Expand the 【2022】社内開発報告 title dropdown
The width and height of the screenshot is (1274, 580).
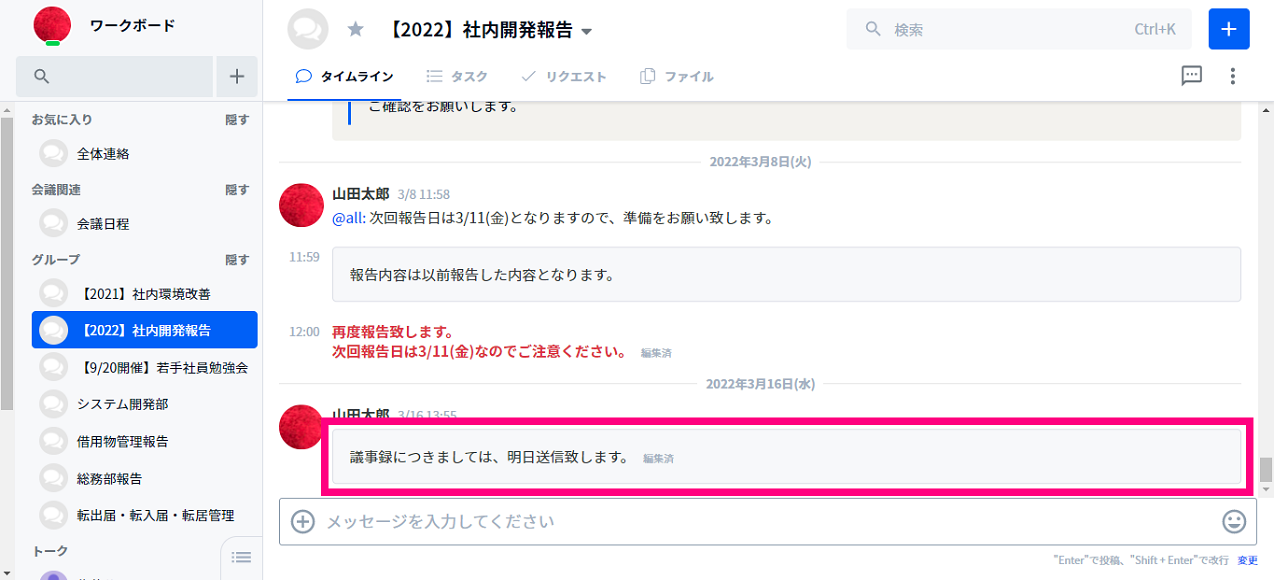click(587, 32)
